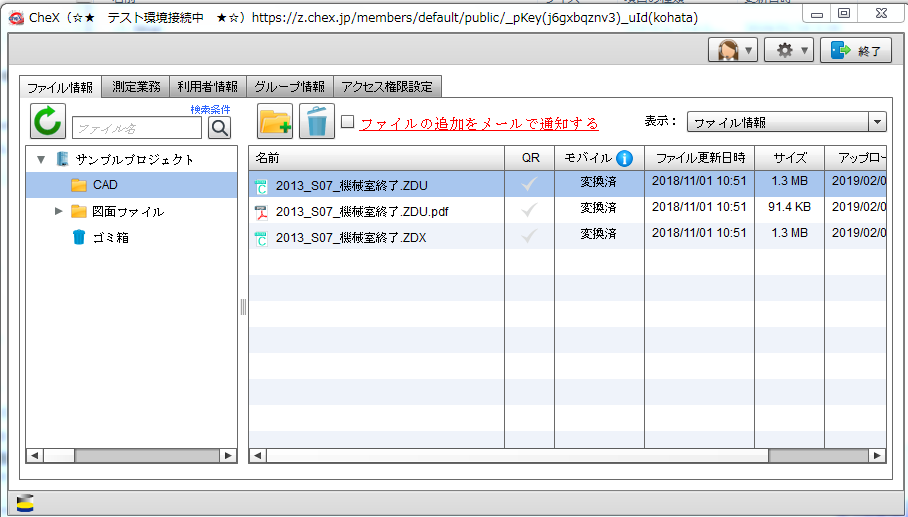The height and width of the screenshot is (517, 908).
Task: Click the 終了 exit button
Action: (x=855, y=50)
